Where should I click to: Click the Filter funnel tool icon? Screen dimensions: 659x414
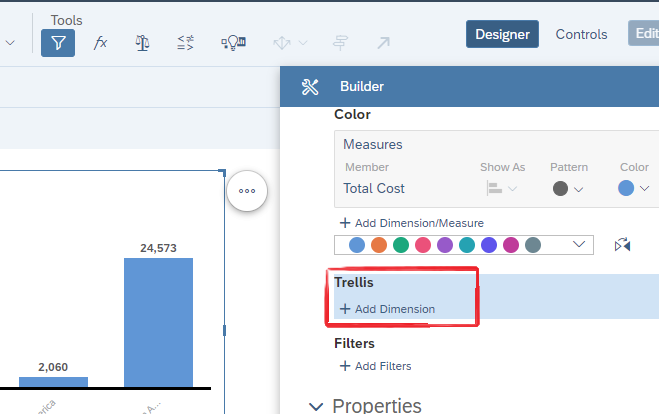tap(58, 43)
